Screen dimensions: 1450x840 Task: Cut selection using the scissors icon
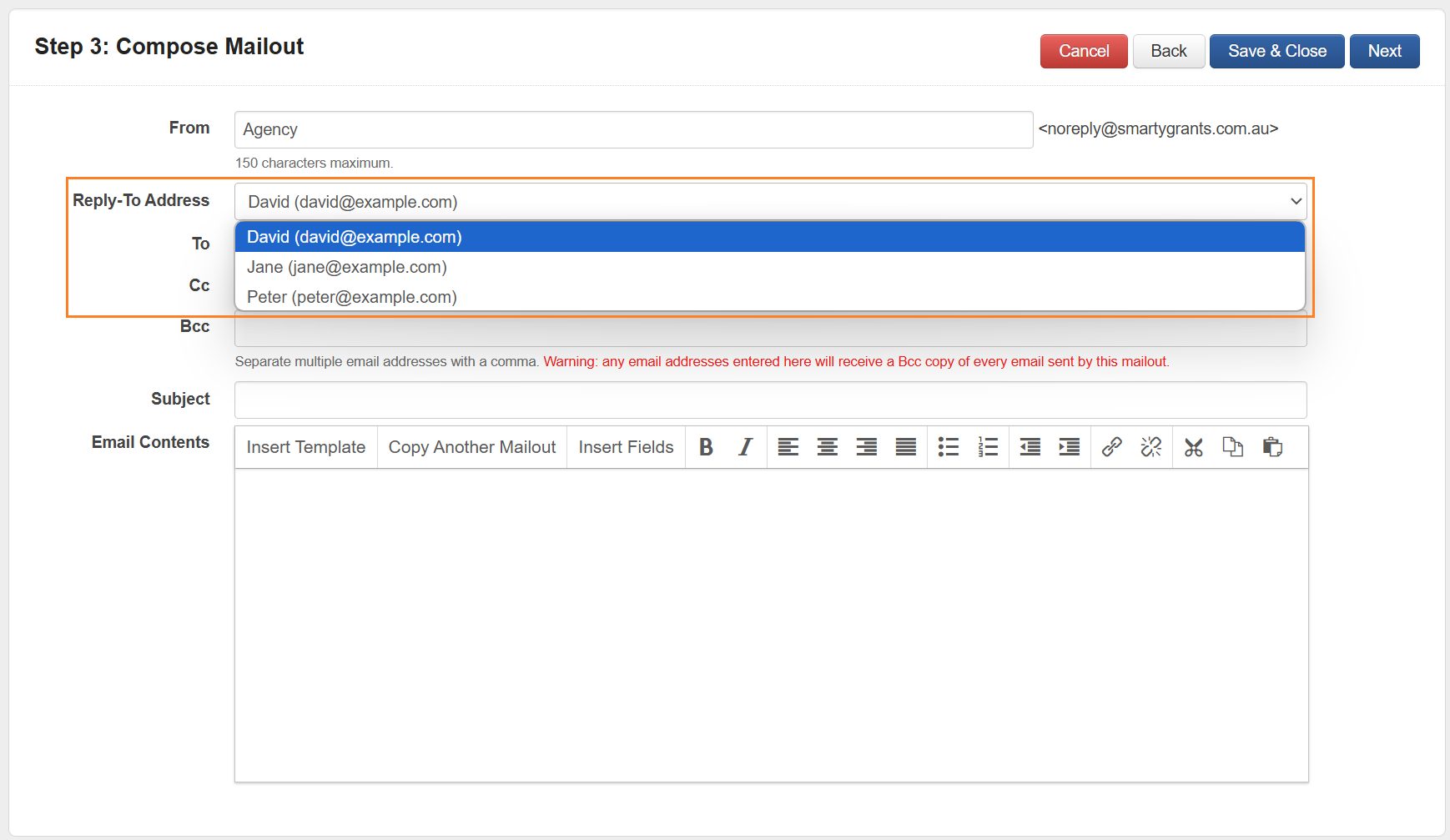click(1193, 447)
